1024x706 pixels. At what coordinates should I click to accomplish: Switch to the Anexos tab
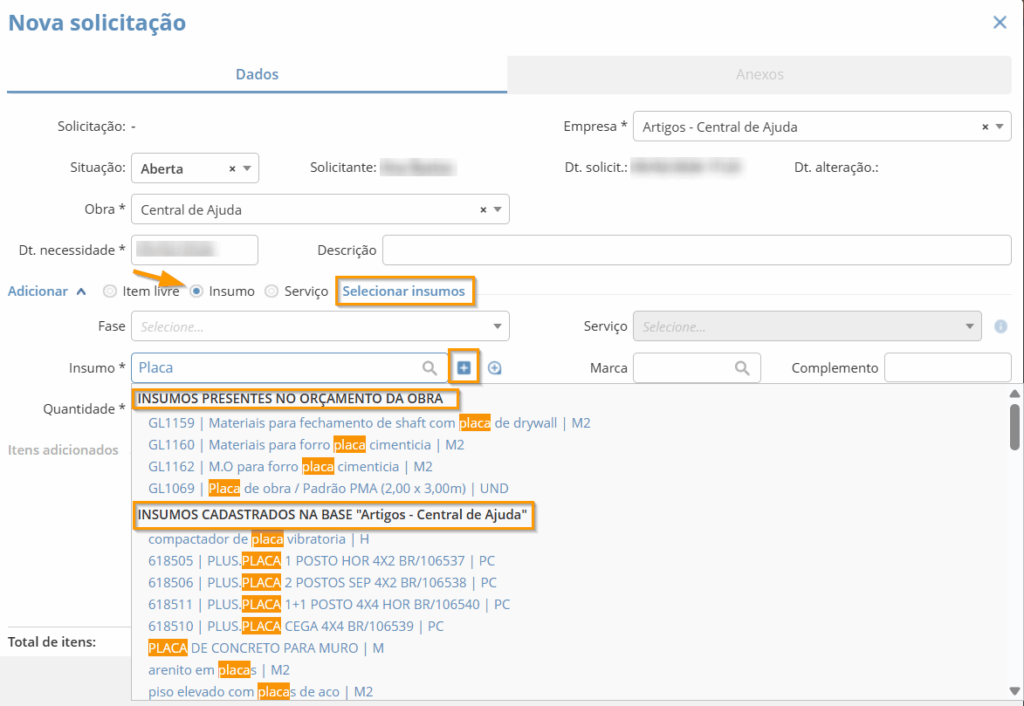pyautogui.click(x=759, y=75)
